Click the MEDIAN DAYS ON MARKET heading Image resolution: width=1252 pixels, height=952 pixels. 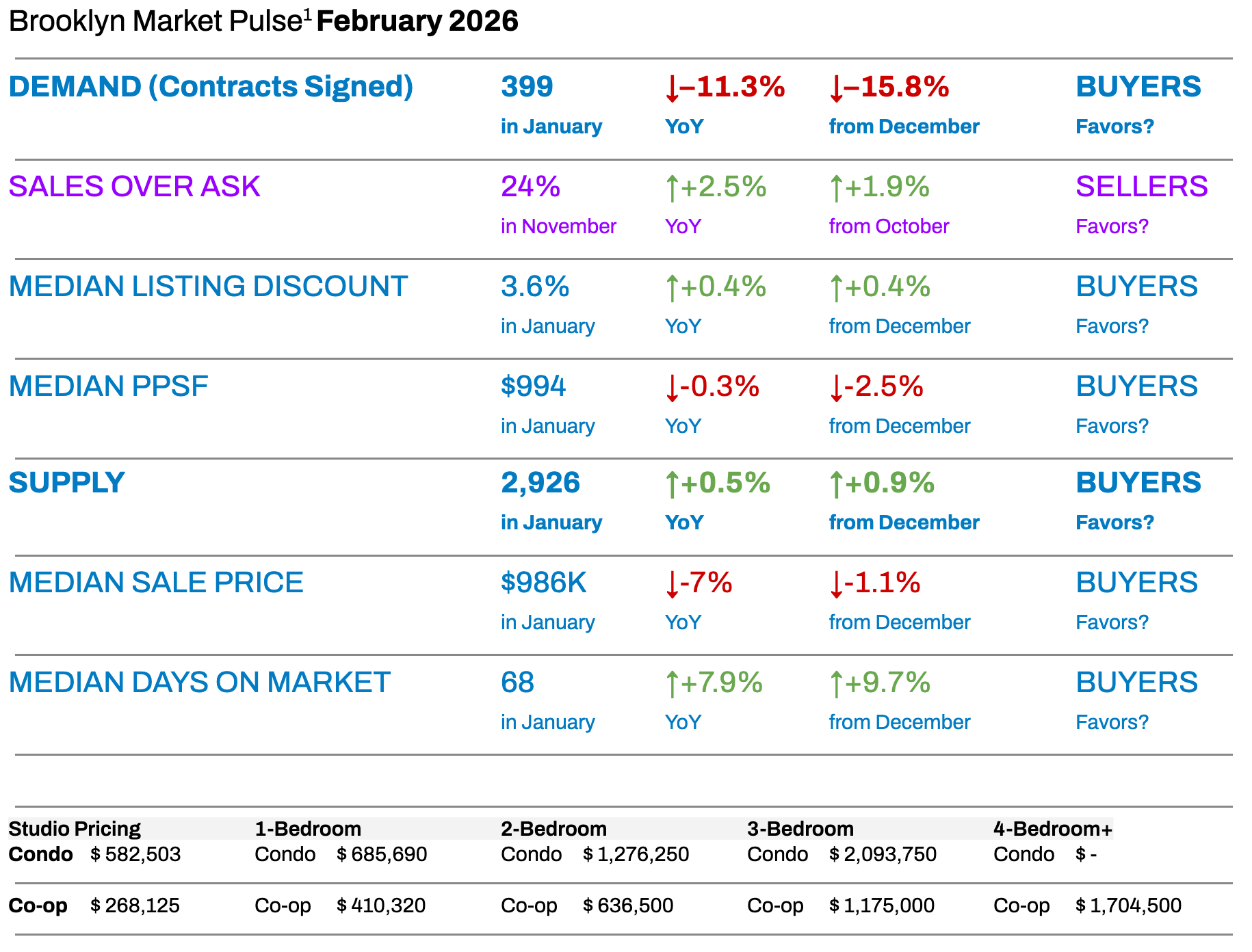[x=199, y=683]
